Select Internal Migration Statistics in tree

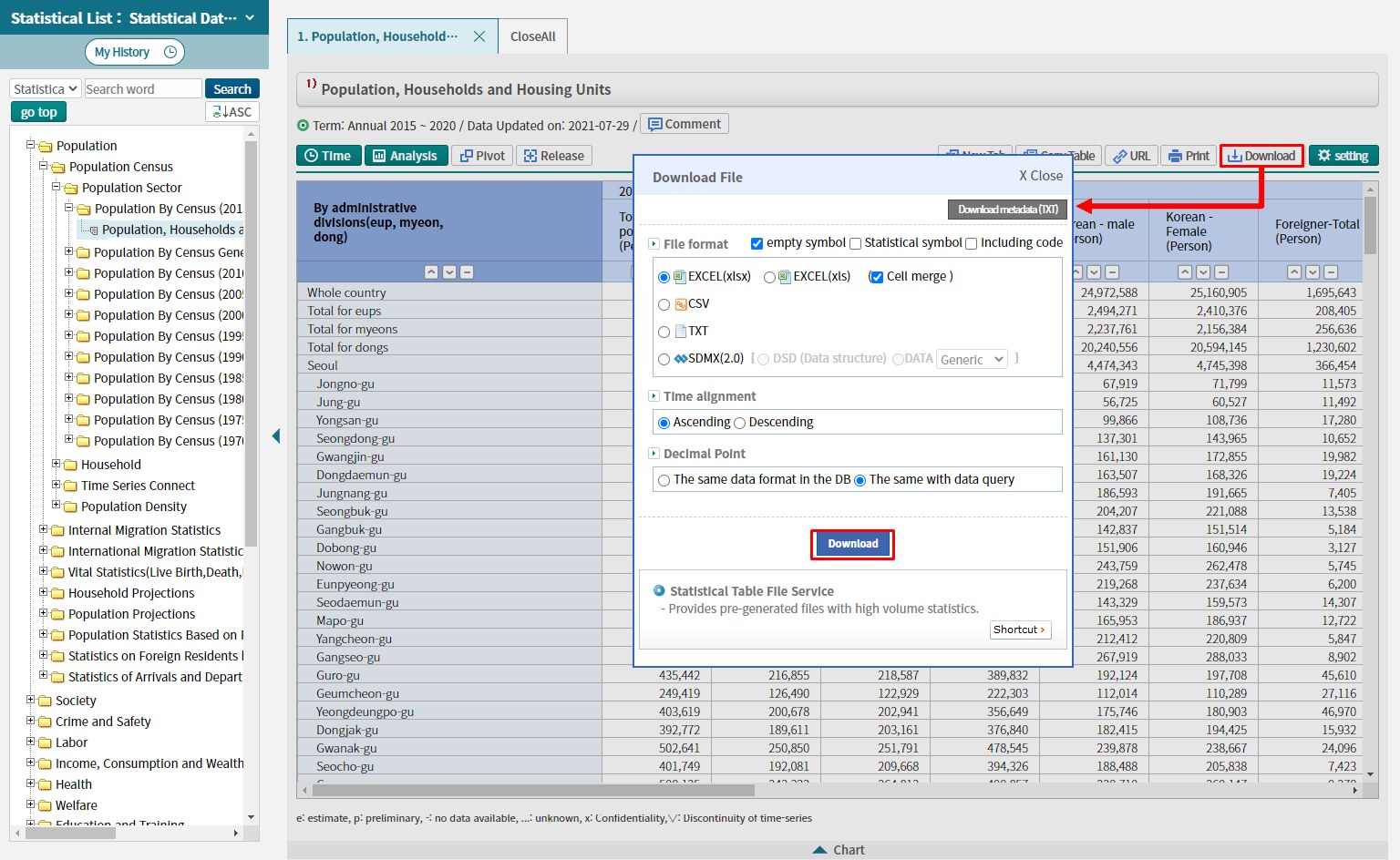pos(144,530)
